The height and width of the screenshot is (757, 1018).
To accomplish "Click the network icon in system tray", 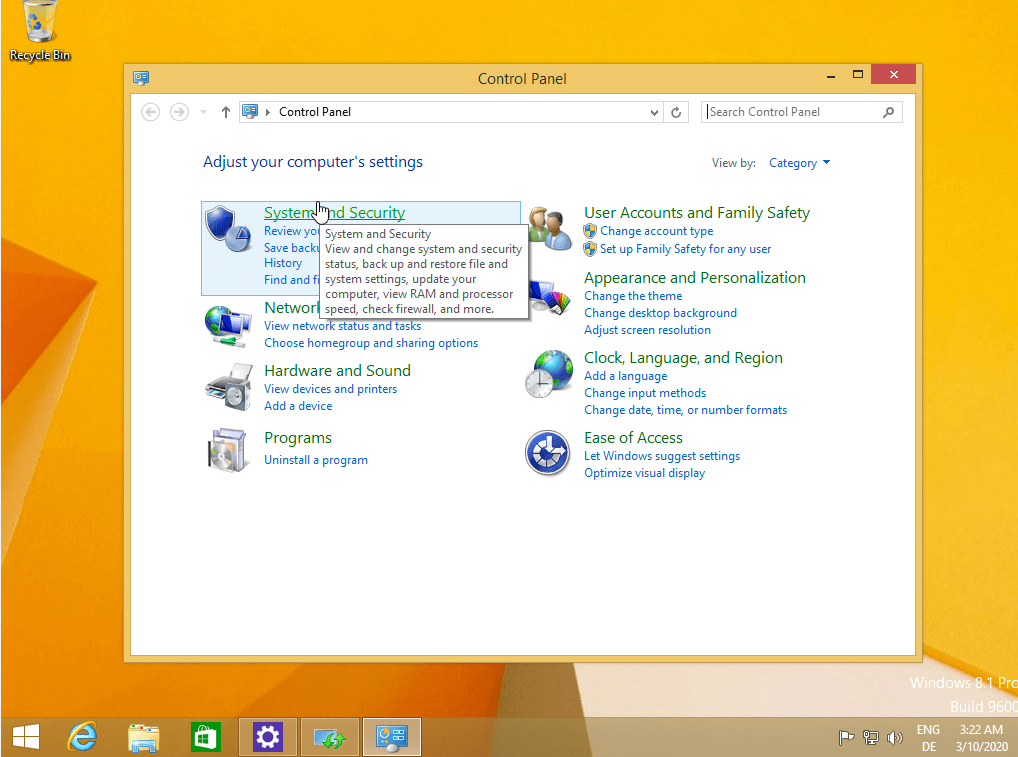I will point(871,738).
